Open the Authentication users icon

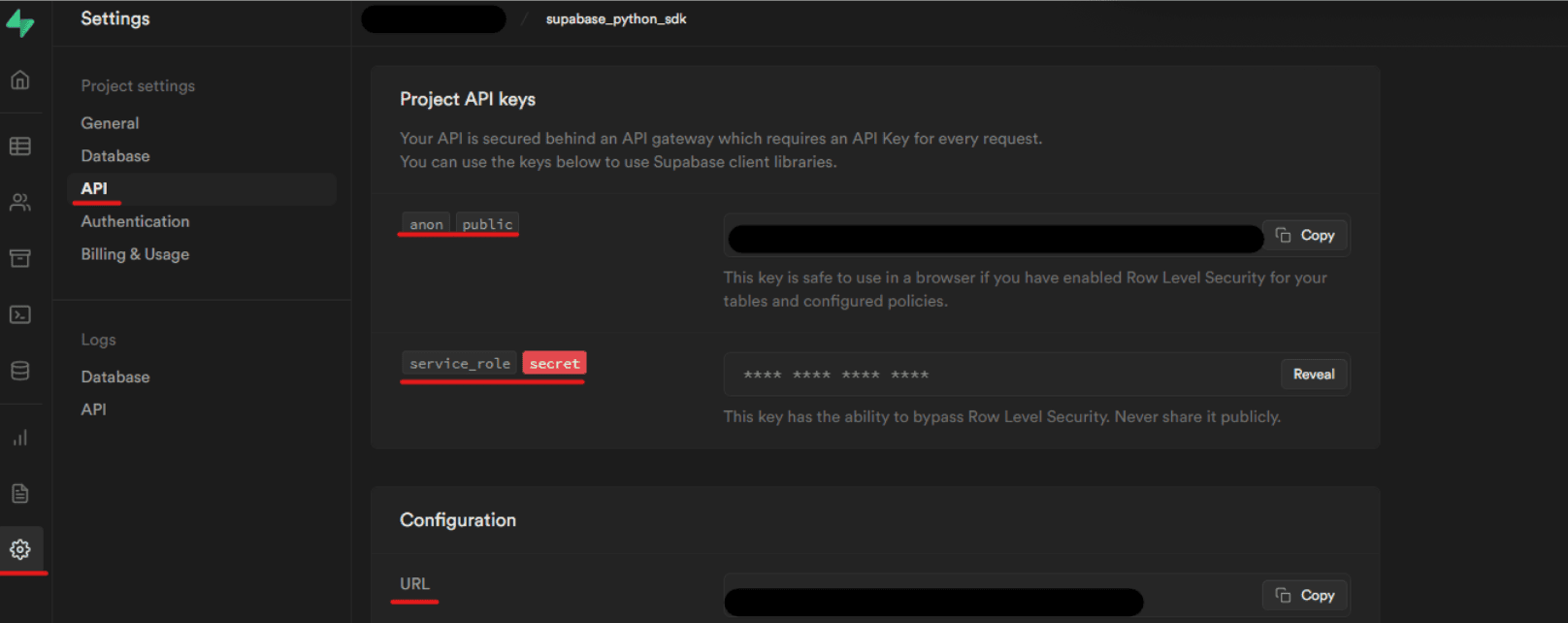[19, 203]
